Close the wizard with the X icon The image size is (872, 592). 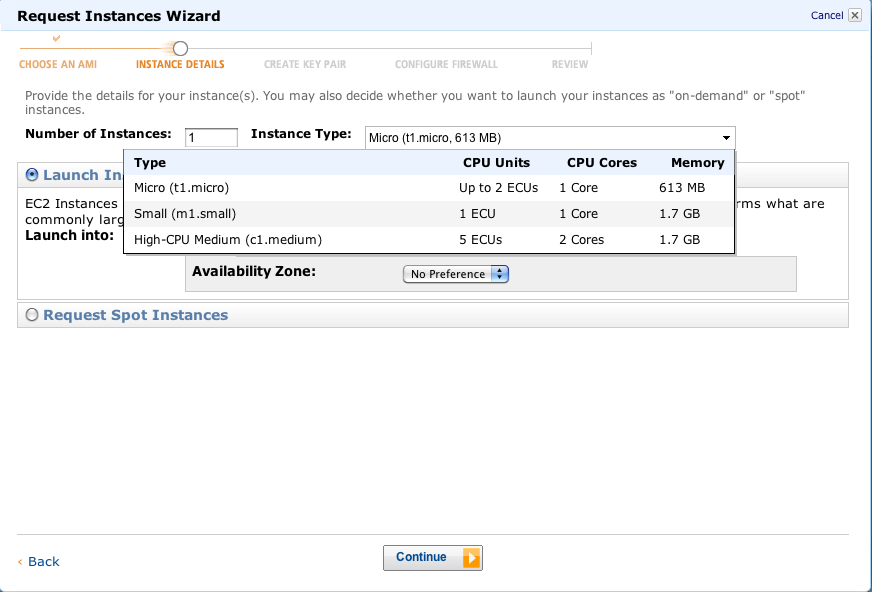[x=854, y=15]
